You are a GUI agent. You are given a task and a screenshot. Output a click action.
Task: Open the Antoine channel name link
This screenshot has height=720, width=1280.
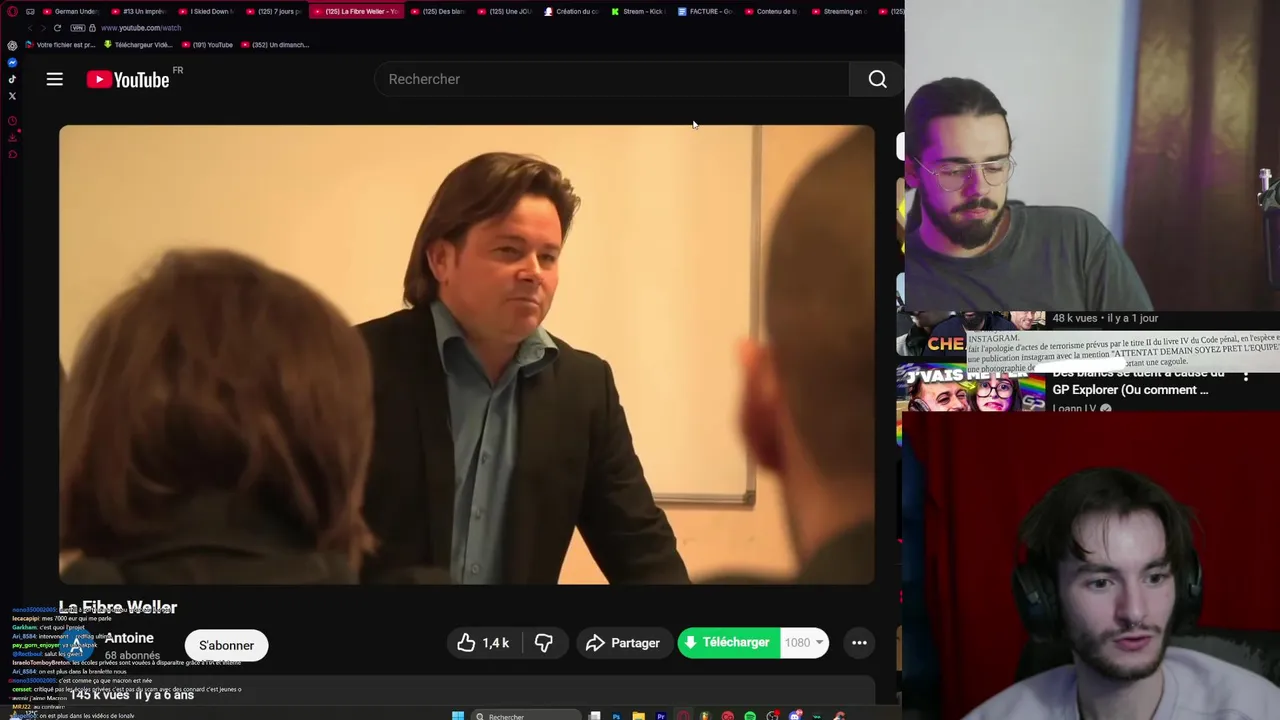pyautogui.click(x=129, y=638)
